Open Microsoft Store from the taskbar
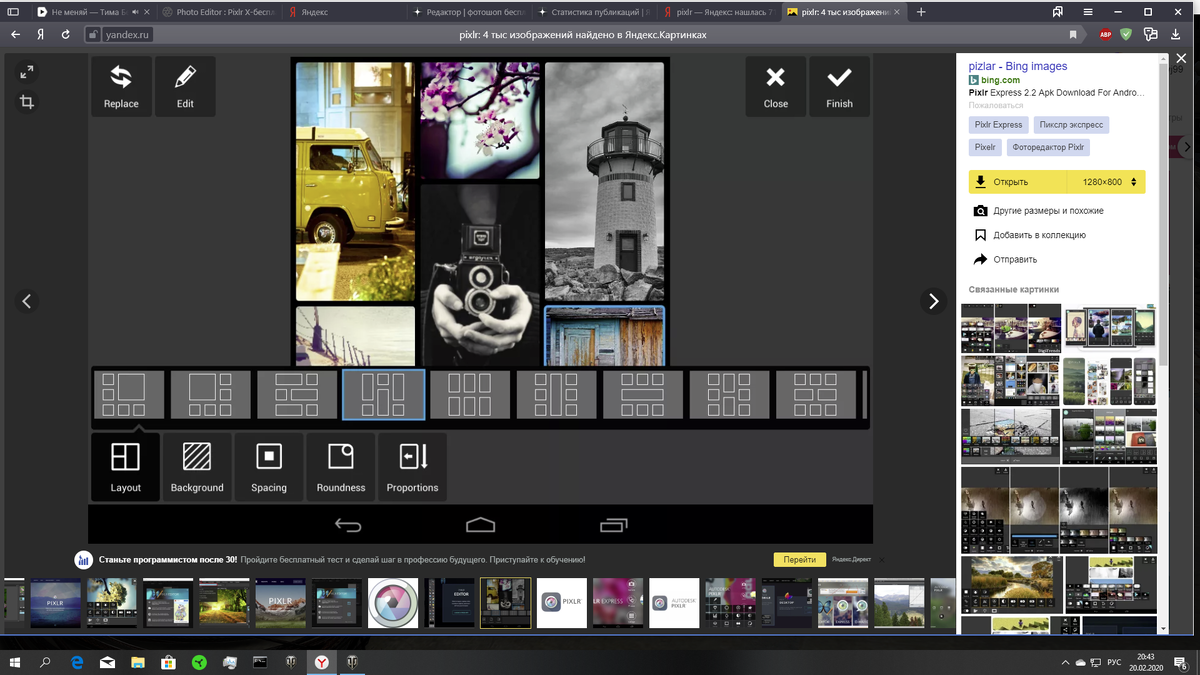Viewport: 1200px width, 675px height. (169, 662)
